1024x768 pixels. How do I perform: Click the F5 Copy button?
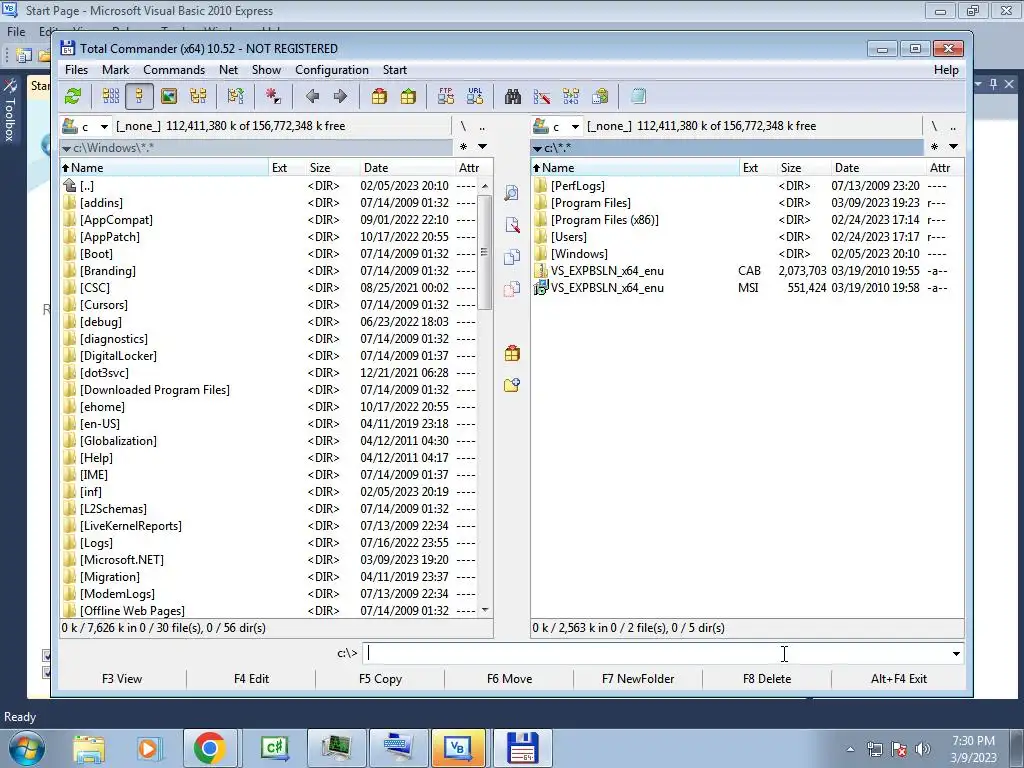[x=380, y=679]
